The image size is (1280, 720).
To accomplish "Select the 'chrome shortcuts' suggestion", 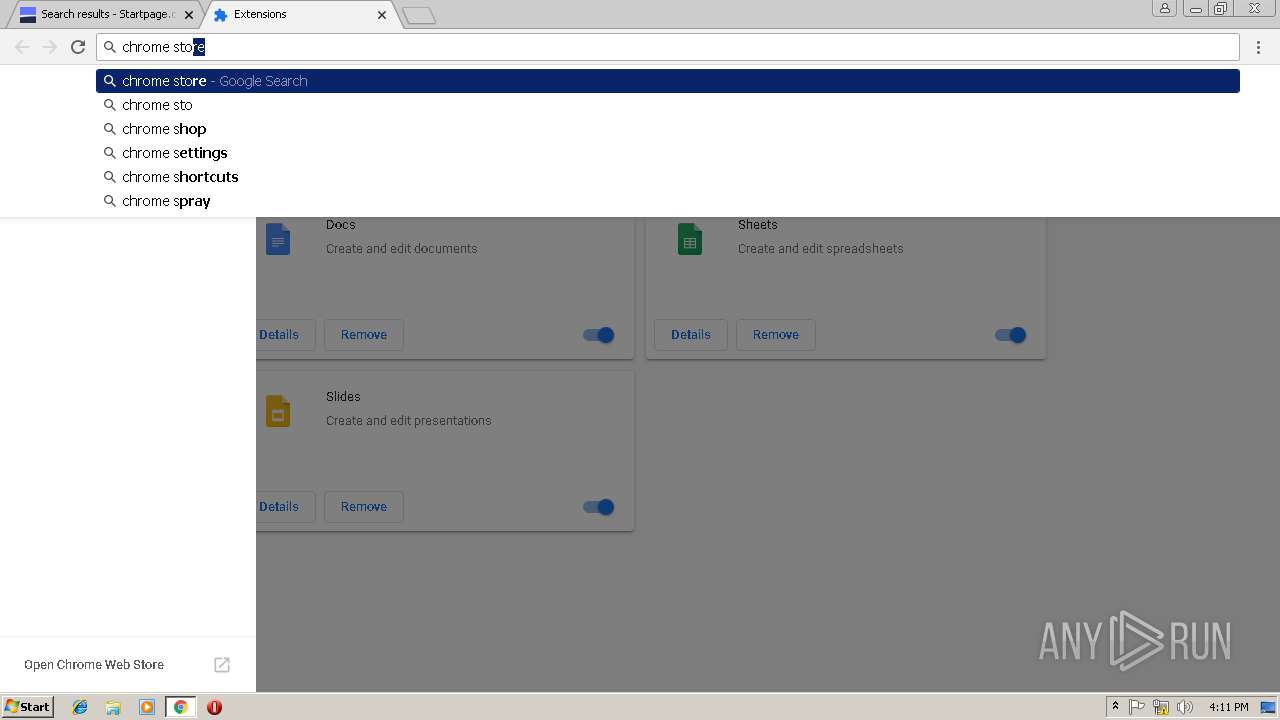I will coord(668,177).
